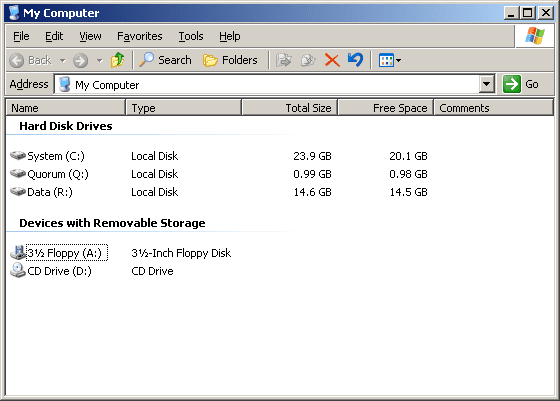Sort by the Free Space column header
This screenshot has height=401, width=560.
[386, 108]
